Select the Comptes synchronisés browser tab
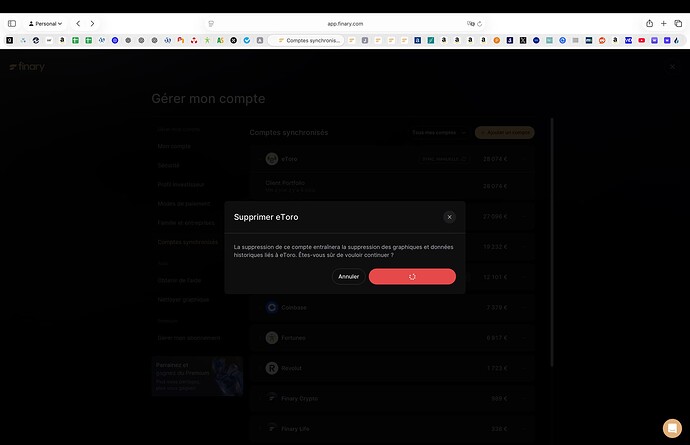 pyautogui.click(x=307, y=40)
